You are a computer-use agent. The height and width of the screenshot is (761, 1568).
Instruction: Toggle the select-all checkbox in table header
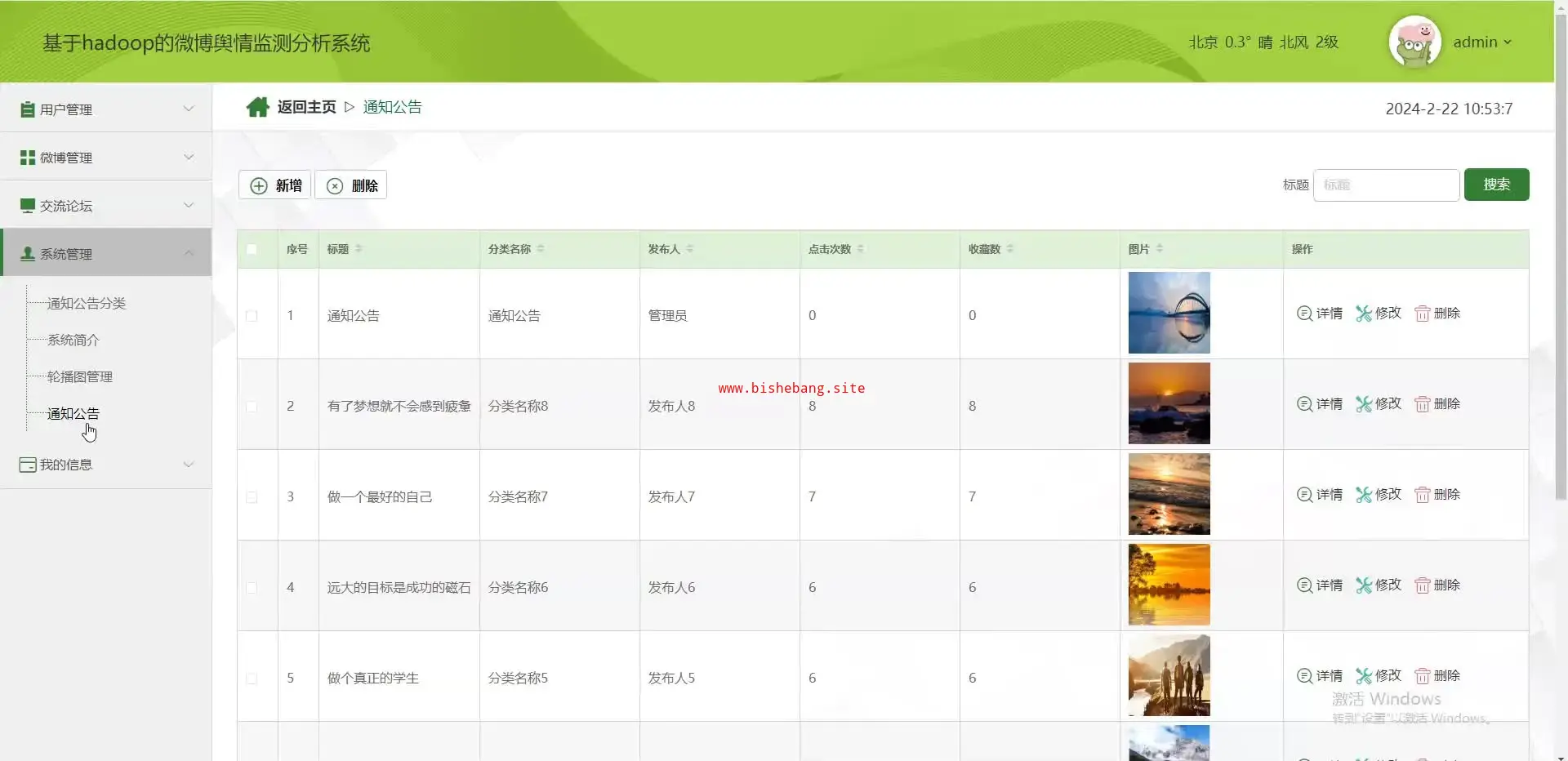[252, 250]
